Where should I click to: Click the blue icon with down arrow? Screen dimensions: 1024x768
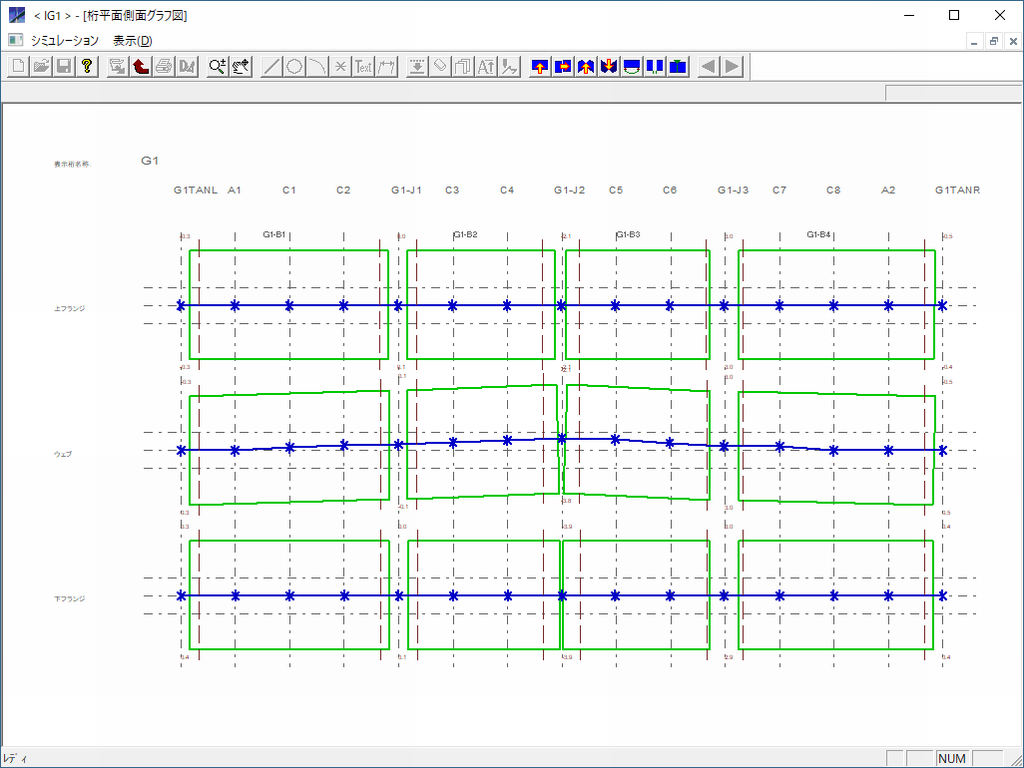pos(609,67)
